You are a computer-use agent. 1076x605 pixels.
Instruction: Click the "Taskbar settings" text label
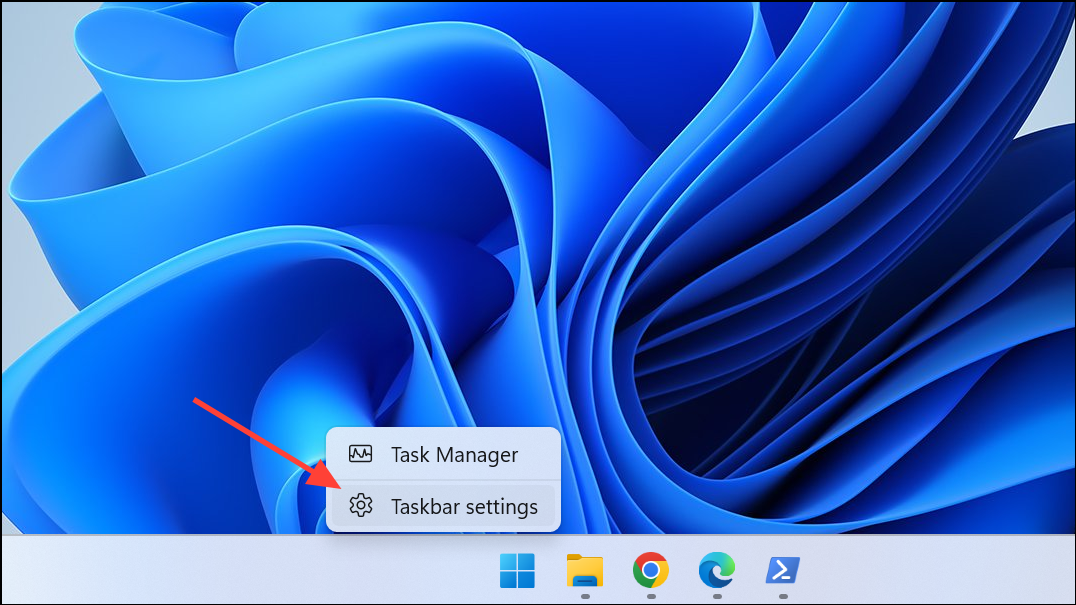pos(462,506)
